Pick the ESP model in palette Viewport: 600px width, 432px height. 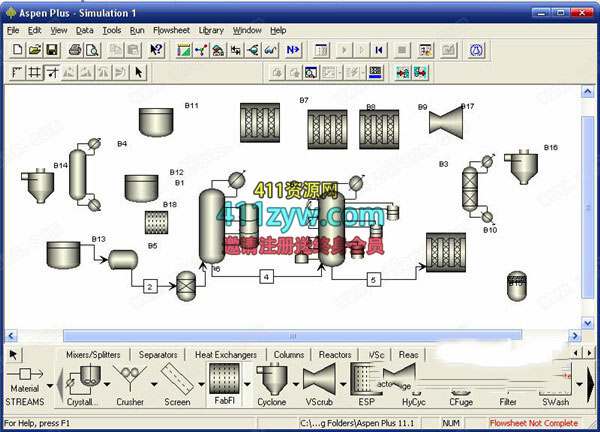pyautogui.click(x=367, y=382)
